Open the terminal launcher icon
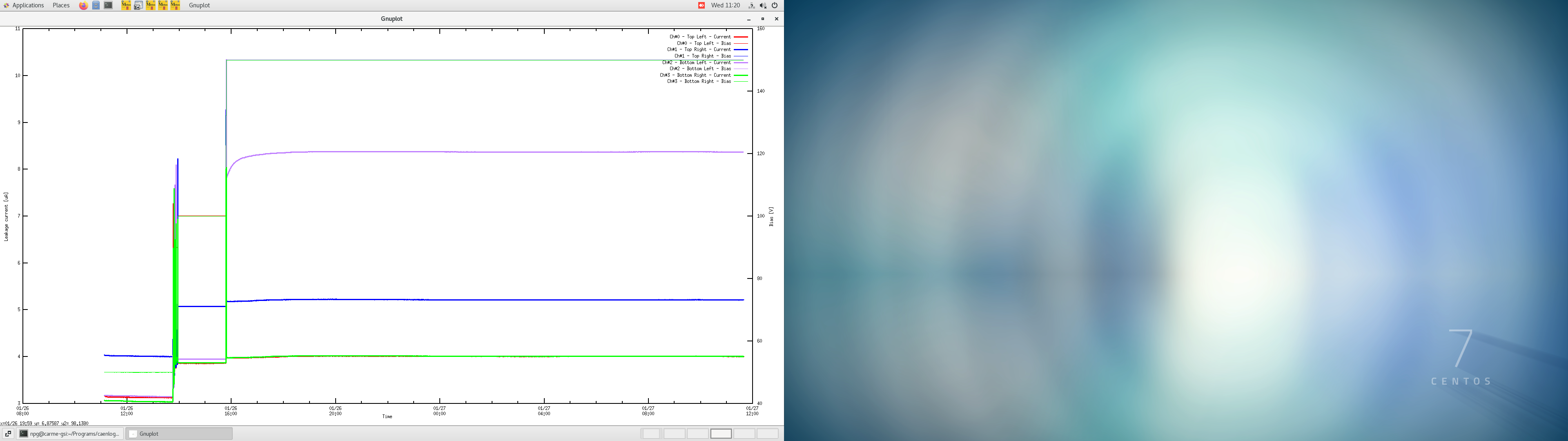Viewport: 1568px width, 441px height. click(108, 5)
